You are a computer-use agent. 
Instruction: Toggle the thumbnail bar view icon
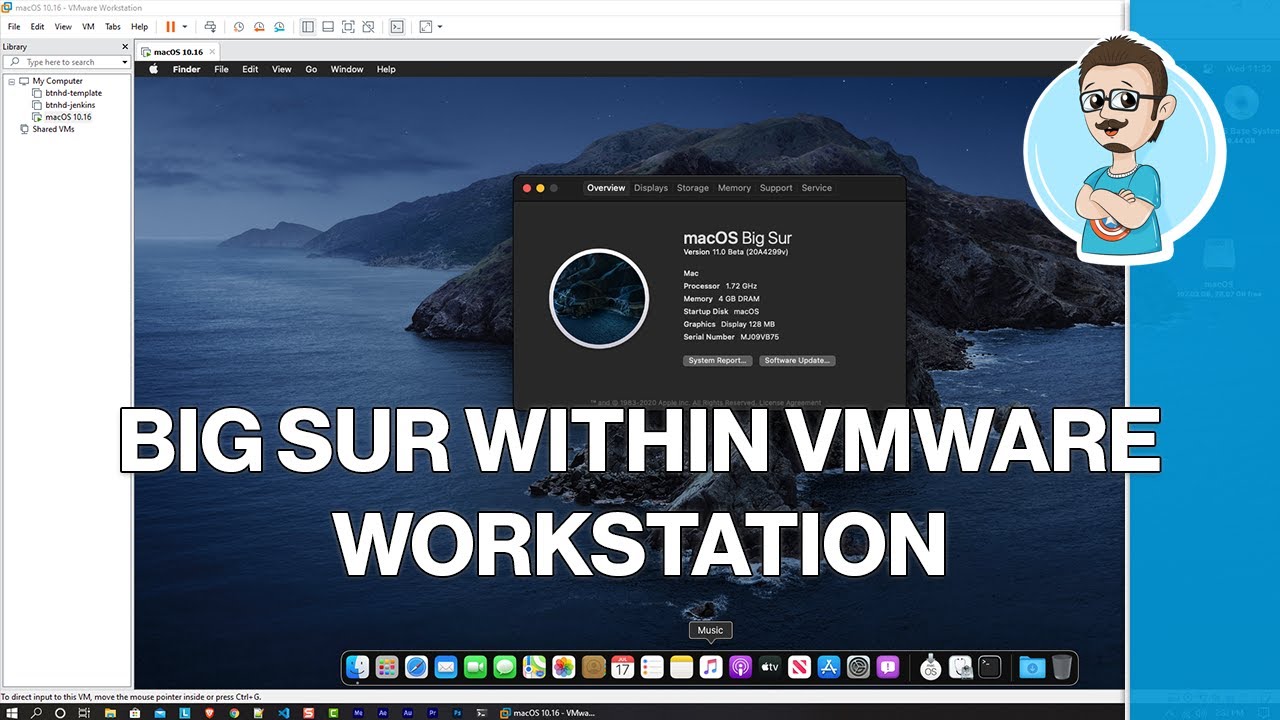(x=328, y=27)
